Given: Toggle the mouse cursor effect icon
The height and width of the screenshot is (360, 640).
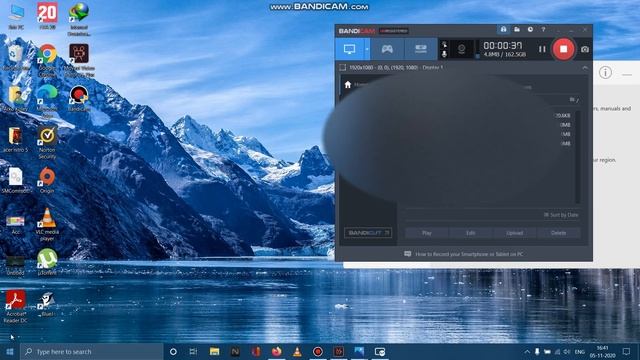Looking at the screenshot, I should click(444, 45).
